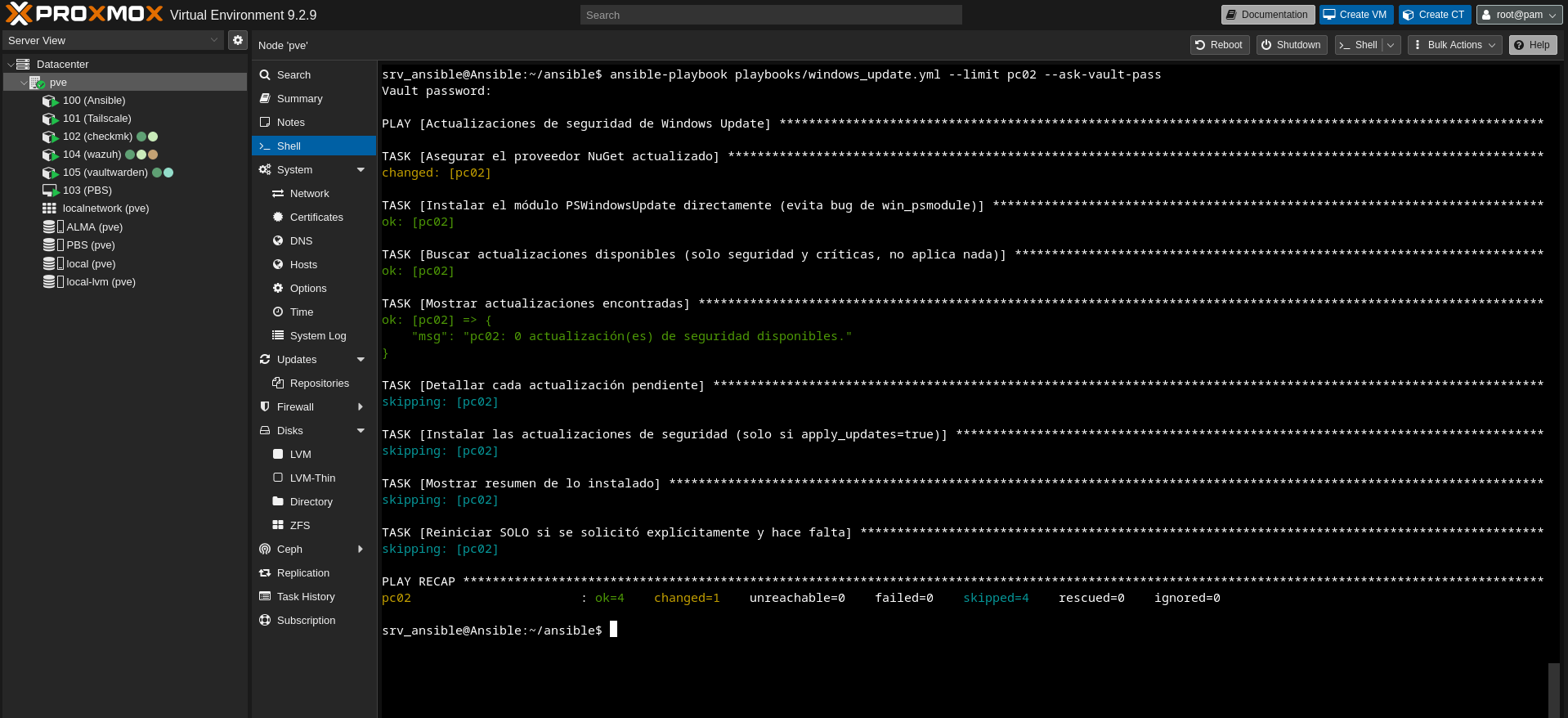The height and width of the screenshot is (718, 1568).
Task: Reboot the pve node
Action: coord(1219,45)
